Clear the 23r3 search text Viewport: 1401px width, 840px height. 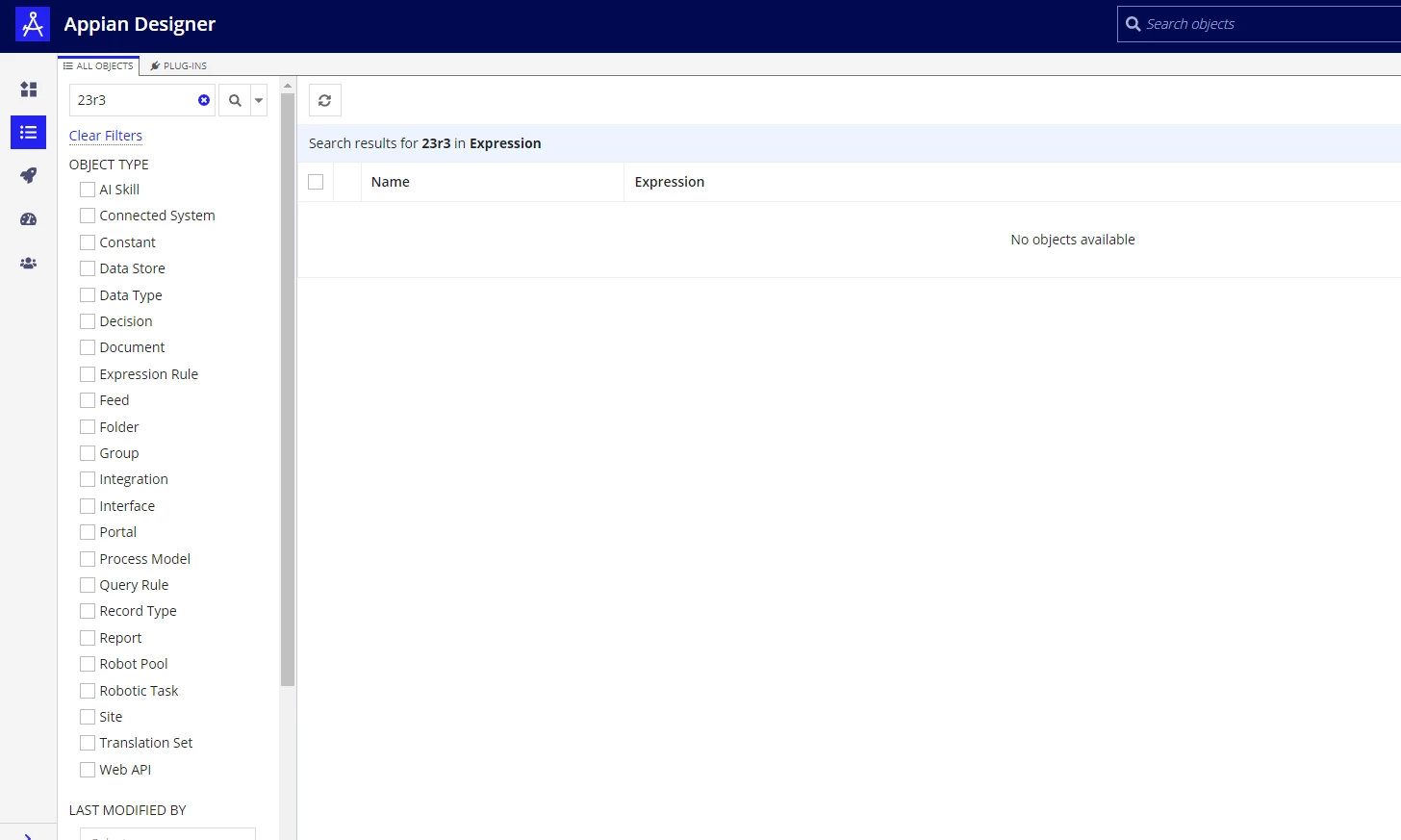[x=204, y=100]
